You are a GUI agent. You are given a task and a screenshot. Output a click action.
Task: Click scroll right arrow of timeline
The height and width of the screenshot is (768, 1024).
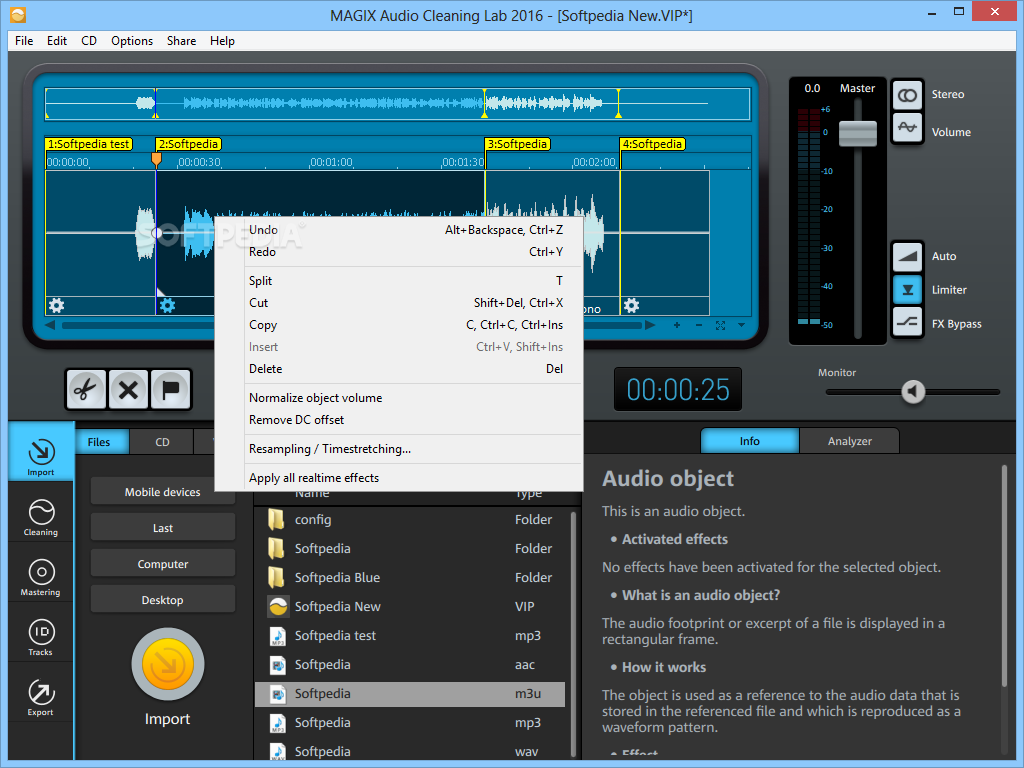click(x=650, y=325)
